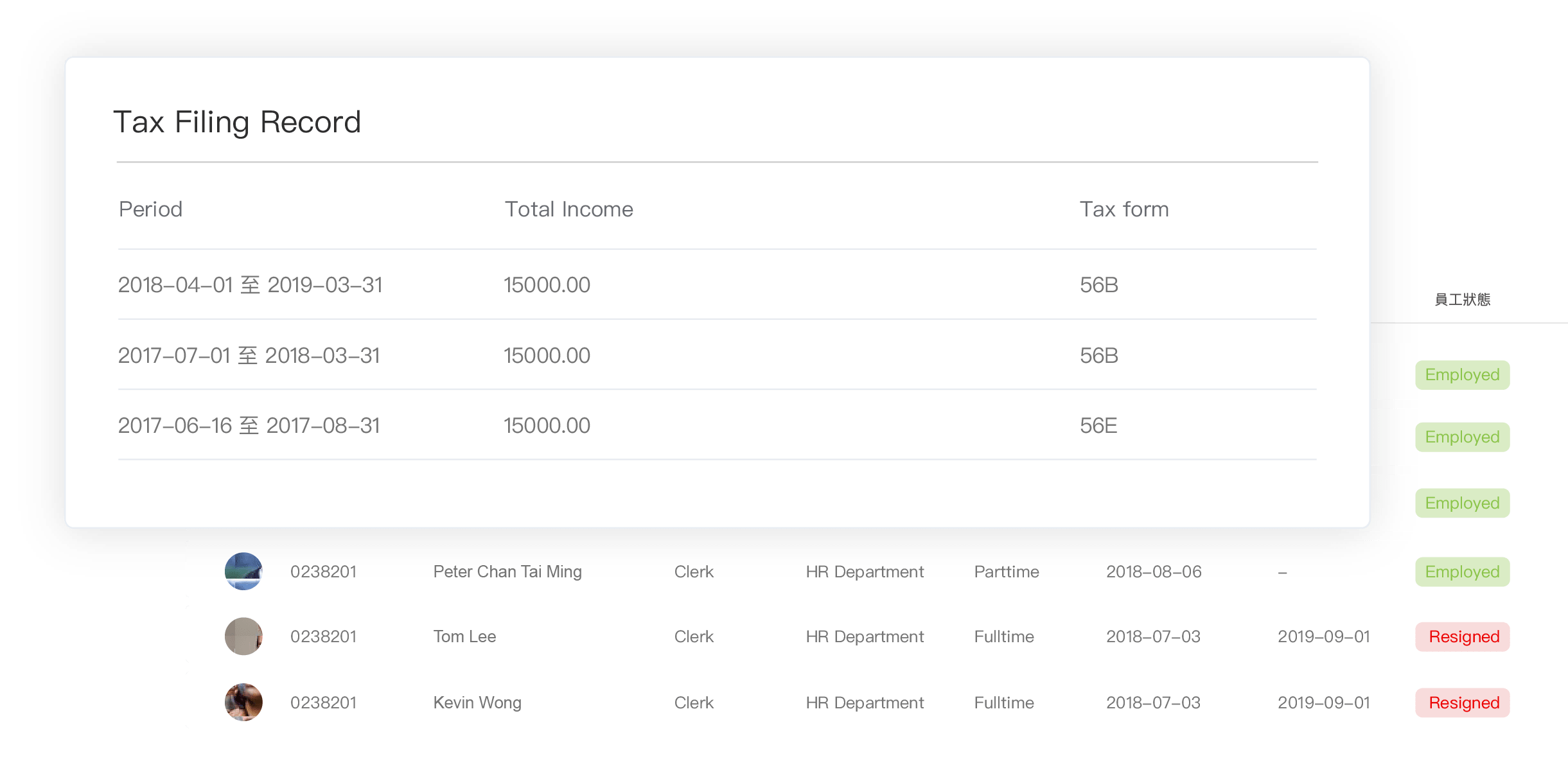Toggle Peter Chan's Employed status badge
The image size is (1568, 779).
1462,572
